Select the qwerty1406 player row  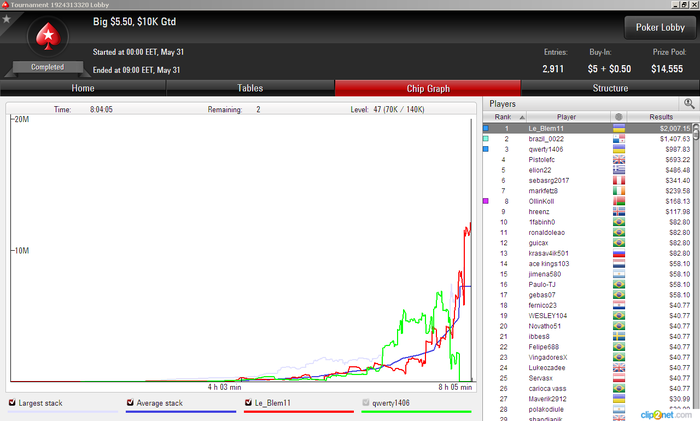pos(588,149)
